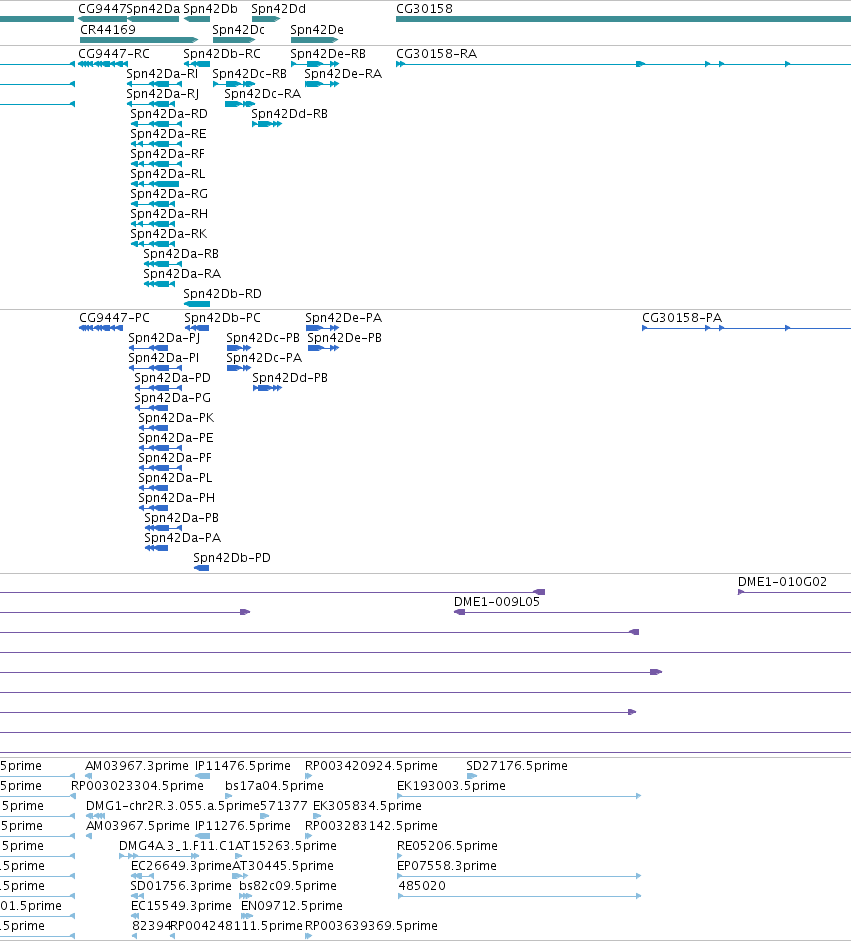Viewport: 851px width, 941px height.
Task: Select EST AM03967.3prime
Action: click(137, 766)
